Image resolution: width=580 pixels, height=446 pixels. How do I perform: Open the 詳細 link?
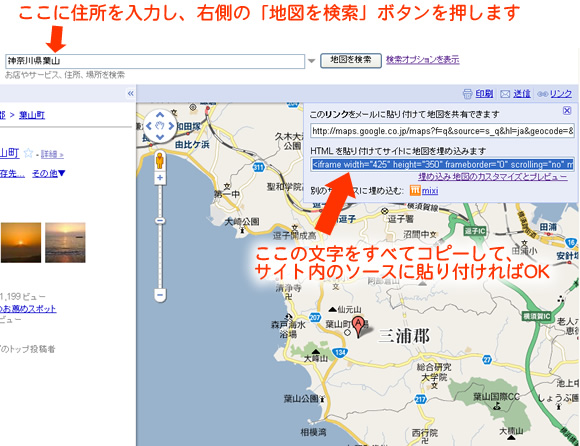click(52, 154)
